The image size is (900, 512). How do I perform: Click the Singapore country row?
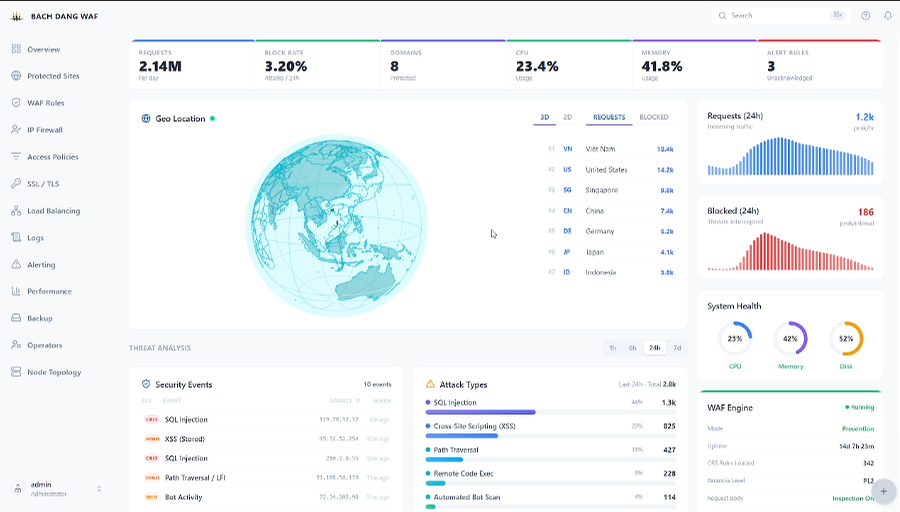pyautogui.click(x=610, y=190)
